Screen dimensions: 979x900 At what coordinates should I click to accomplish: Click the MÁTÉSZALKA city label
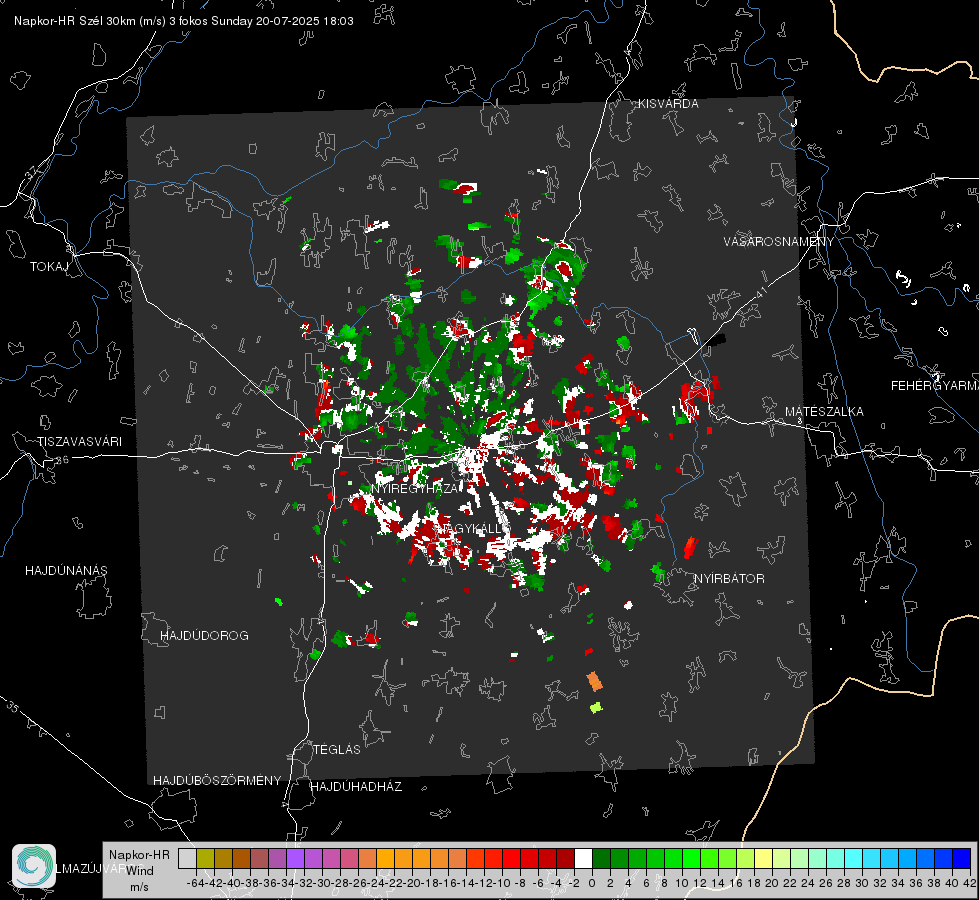(824, 412)
